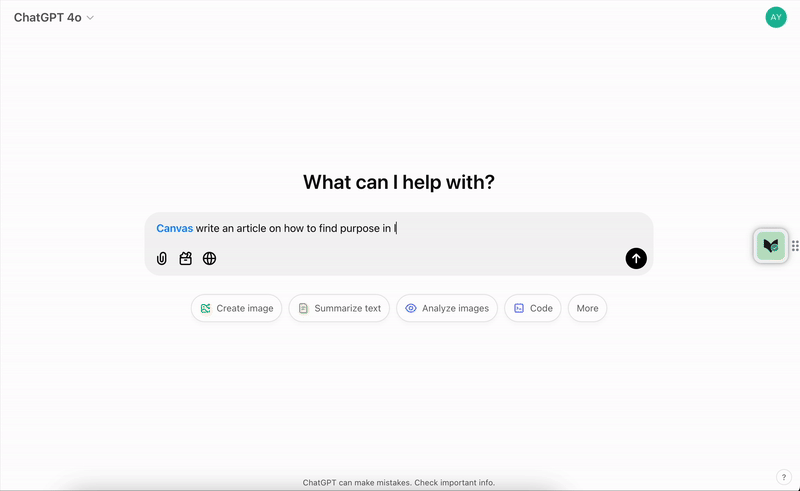
Task: Click the question mark help icon
Action: pyautogui.click(x=784, y=477)
